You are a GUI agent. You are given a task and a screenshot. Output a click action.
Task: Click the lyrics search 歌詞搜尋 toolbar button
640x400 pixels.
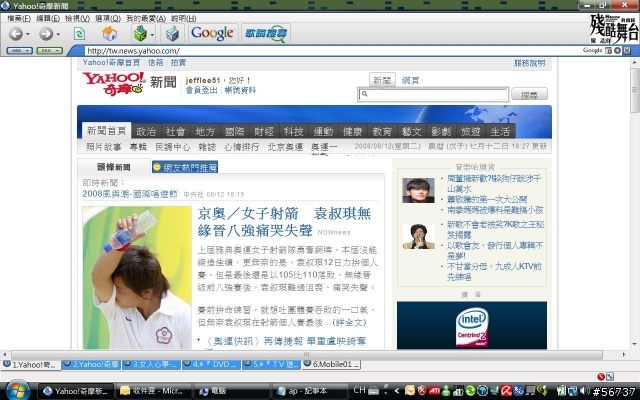266,33
